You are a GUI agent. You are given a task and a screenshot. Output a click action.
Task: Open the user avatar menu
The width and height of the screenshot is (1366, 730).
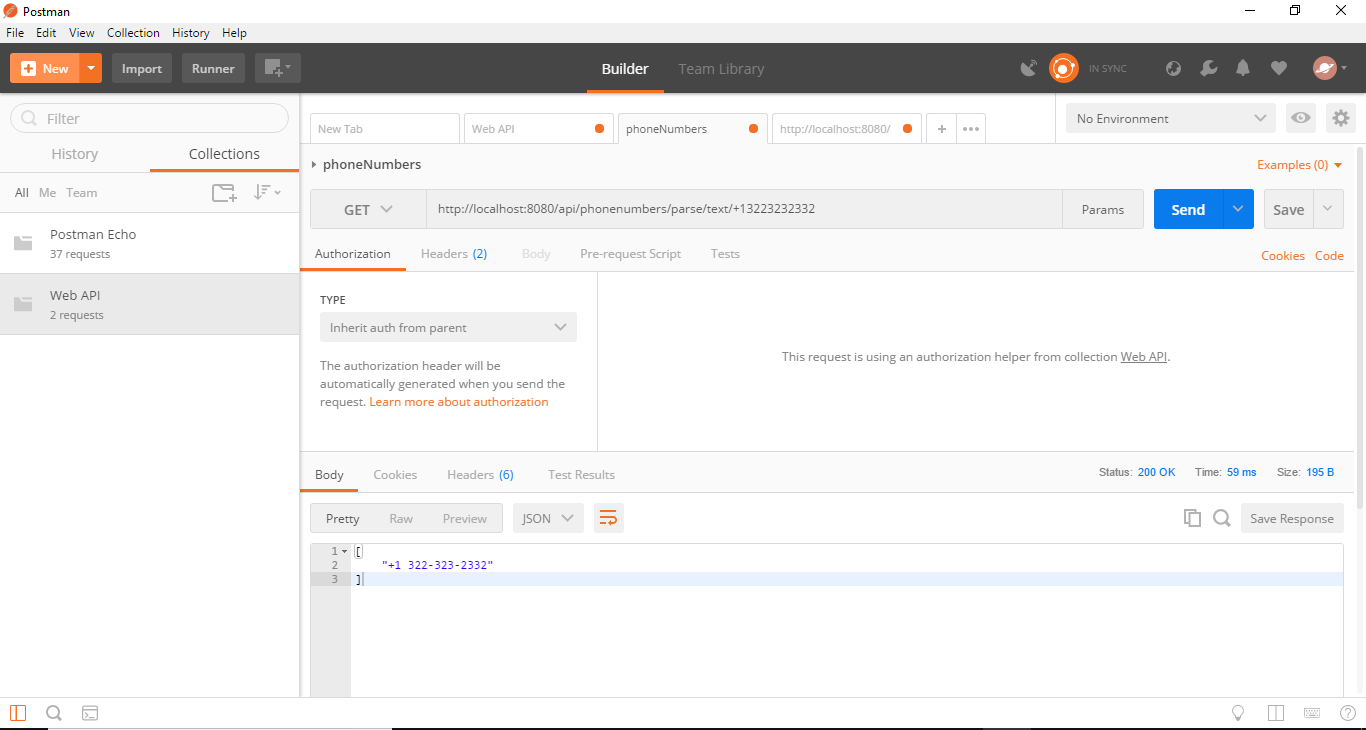[x=1329, y=68]
